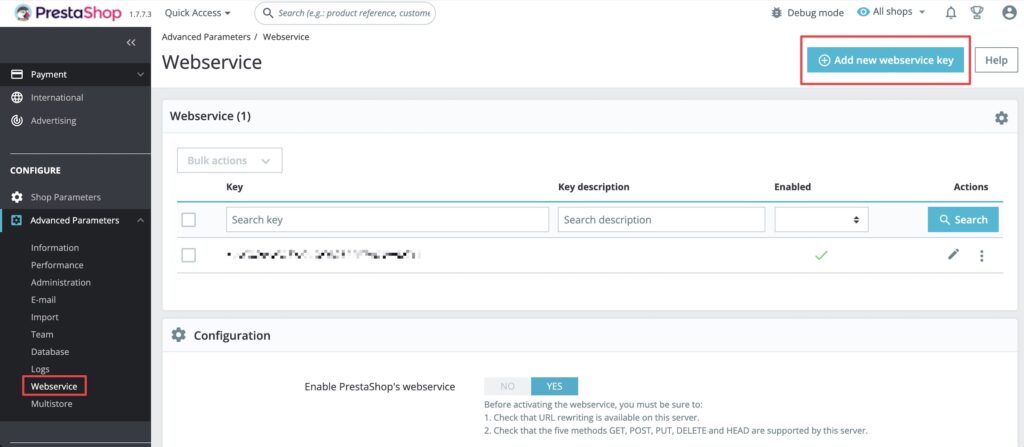The width and height of the screenshot is (1024, 447).
Task: Click the PrestaShop logo
Action: coord(68,12)
